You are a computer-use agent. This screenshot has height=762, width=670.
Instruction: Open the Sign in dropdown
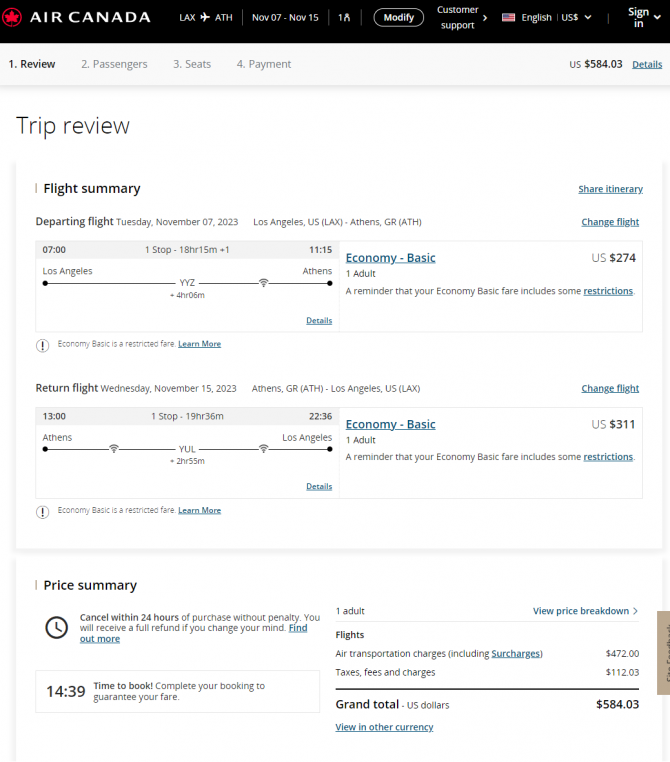click(644, 17)
